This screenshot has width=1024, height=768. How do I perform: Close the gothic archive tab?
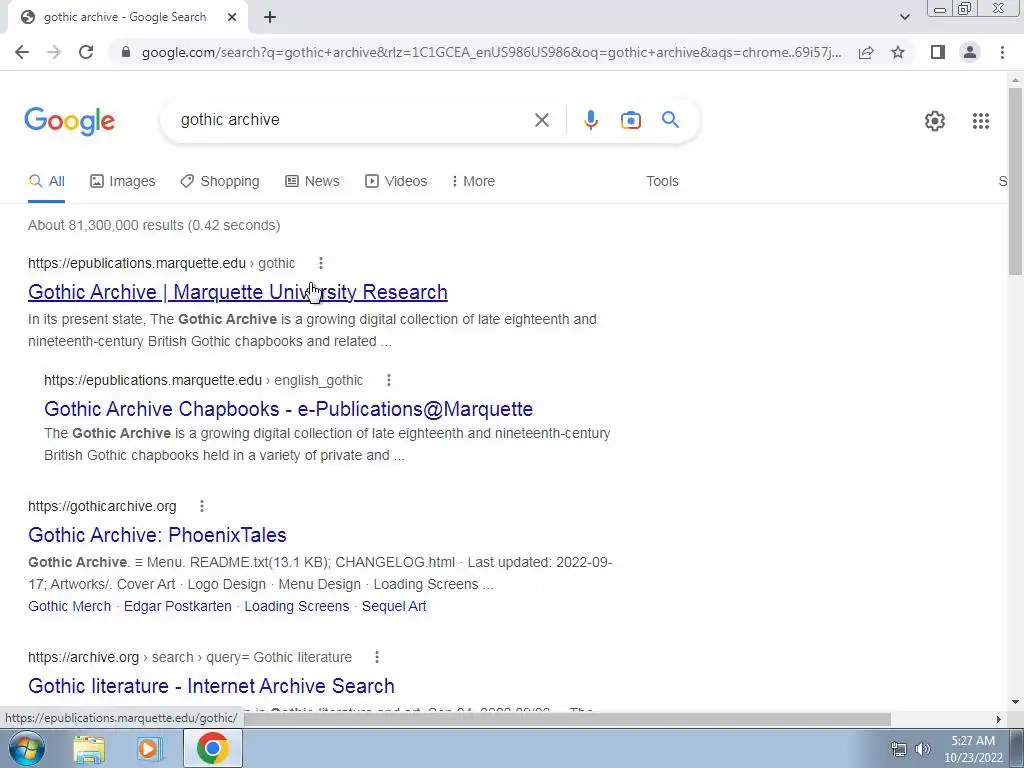(232, 17)
